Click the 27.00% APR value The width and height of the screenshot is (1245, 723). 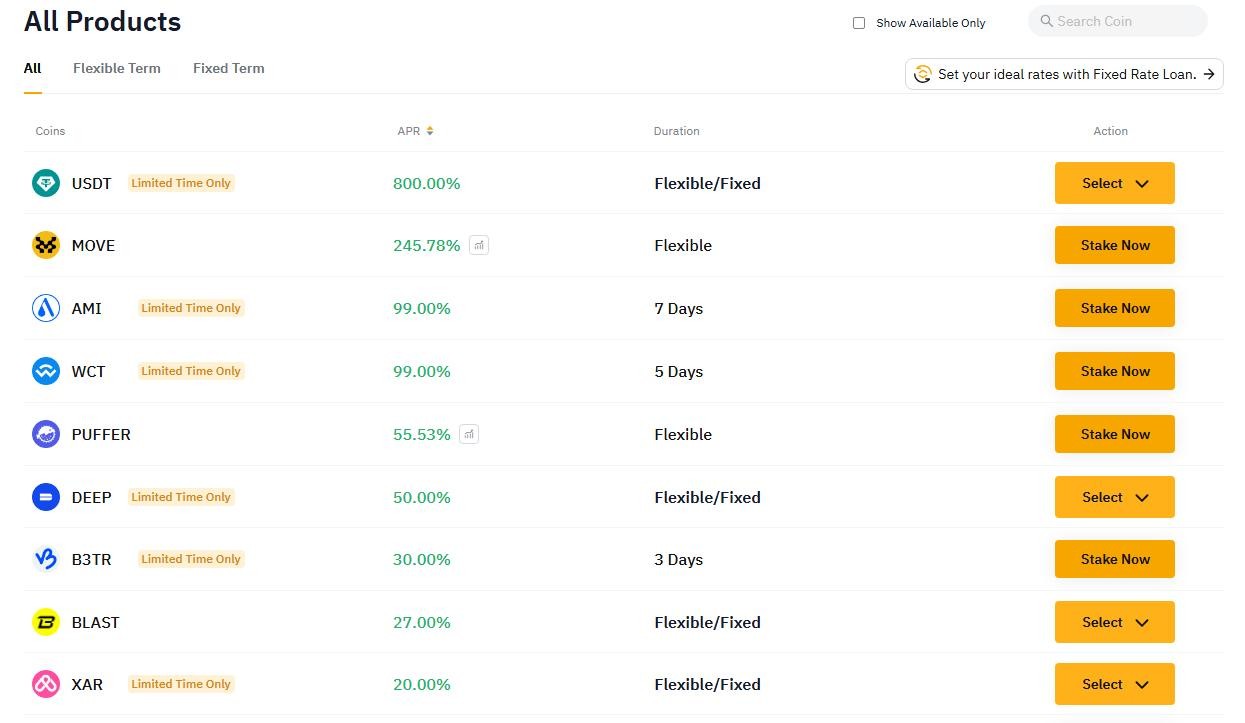pos(422,622)
